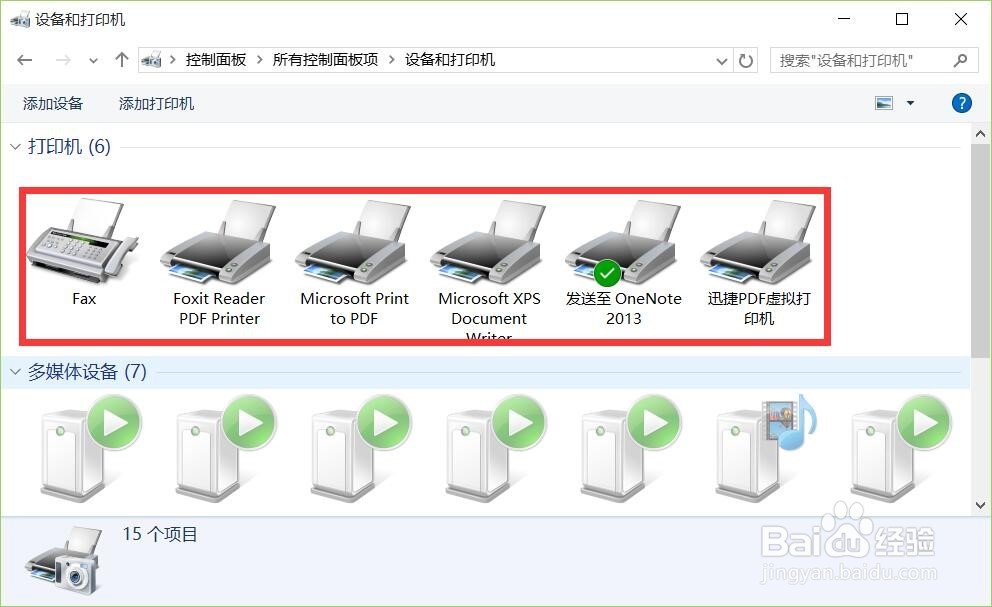Open the address bar history dropdown
992x607 pixels.
click(721, 61)
